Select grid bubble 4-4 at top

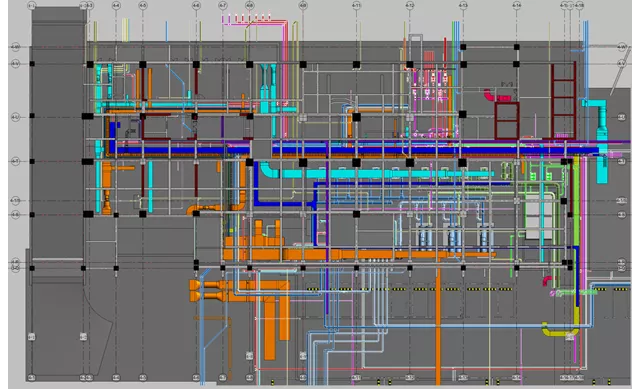(x=116, y=6)
